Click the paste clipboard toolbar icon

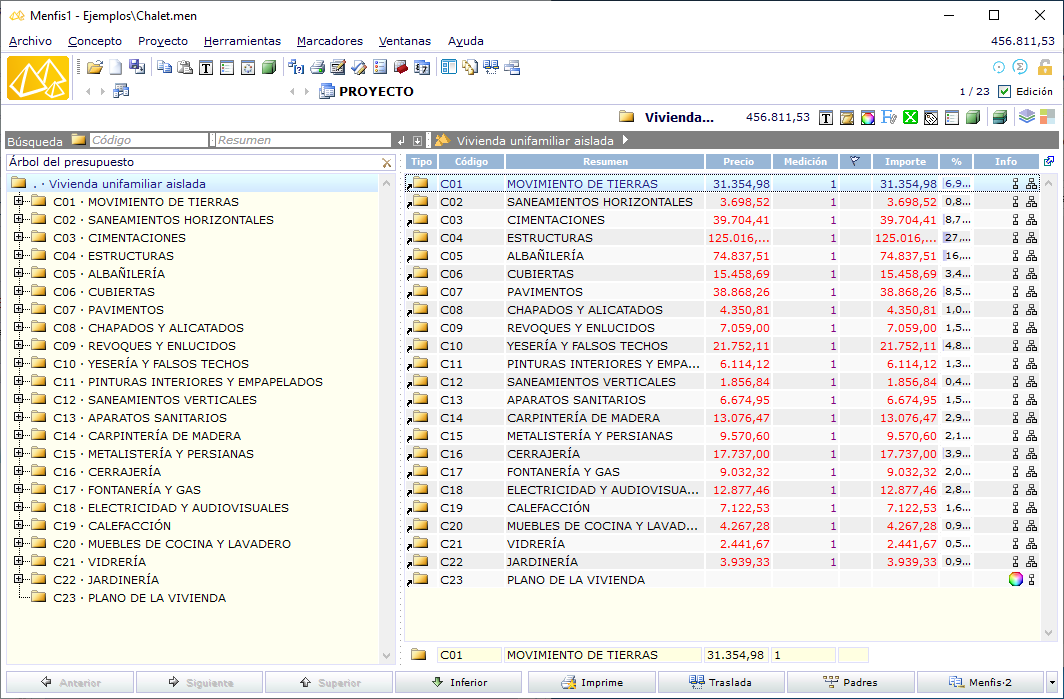point(185,67)
